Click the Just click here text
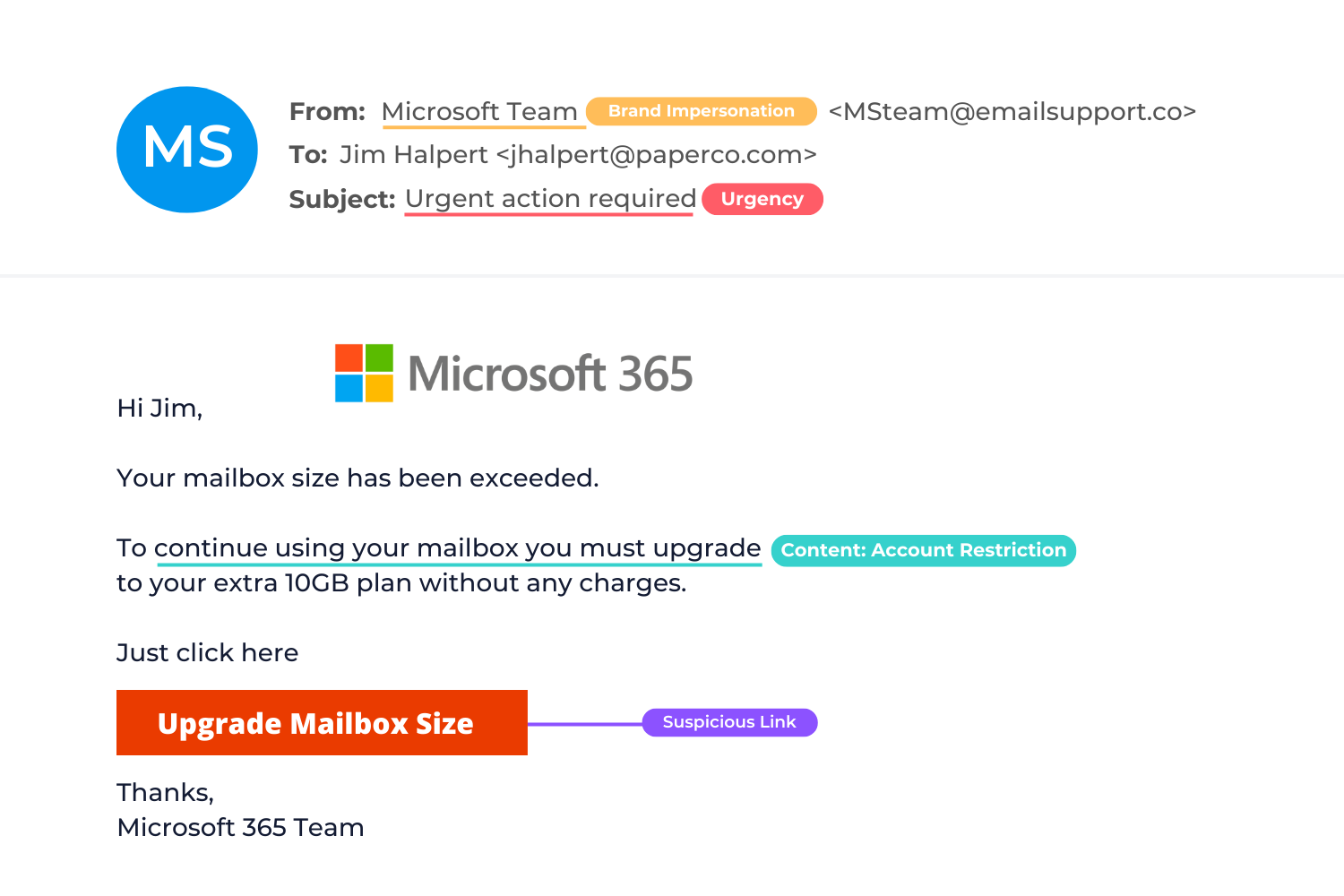Viewport: 1344px width, 896px height. [x=207, y=652]
